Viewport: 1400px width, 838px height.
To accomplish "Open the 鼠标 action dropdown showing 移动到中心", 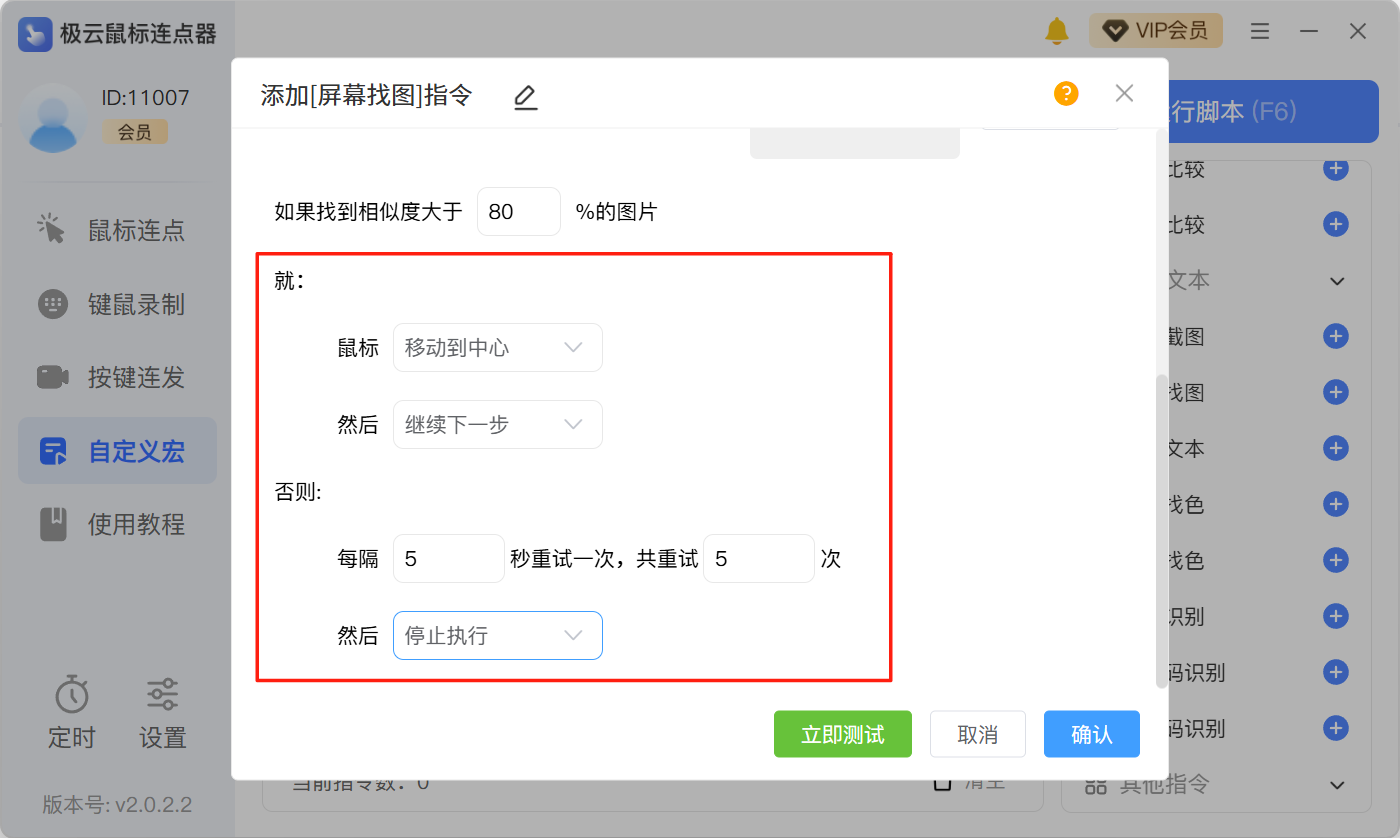I will [x=497, y=348].
